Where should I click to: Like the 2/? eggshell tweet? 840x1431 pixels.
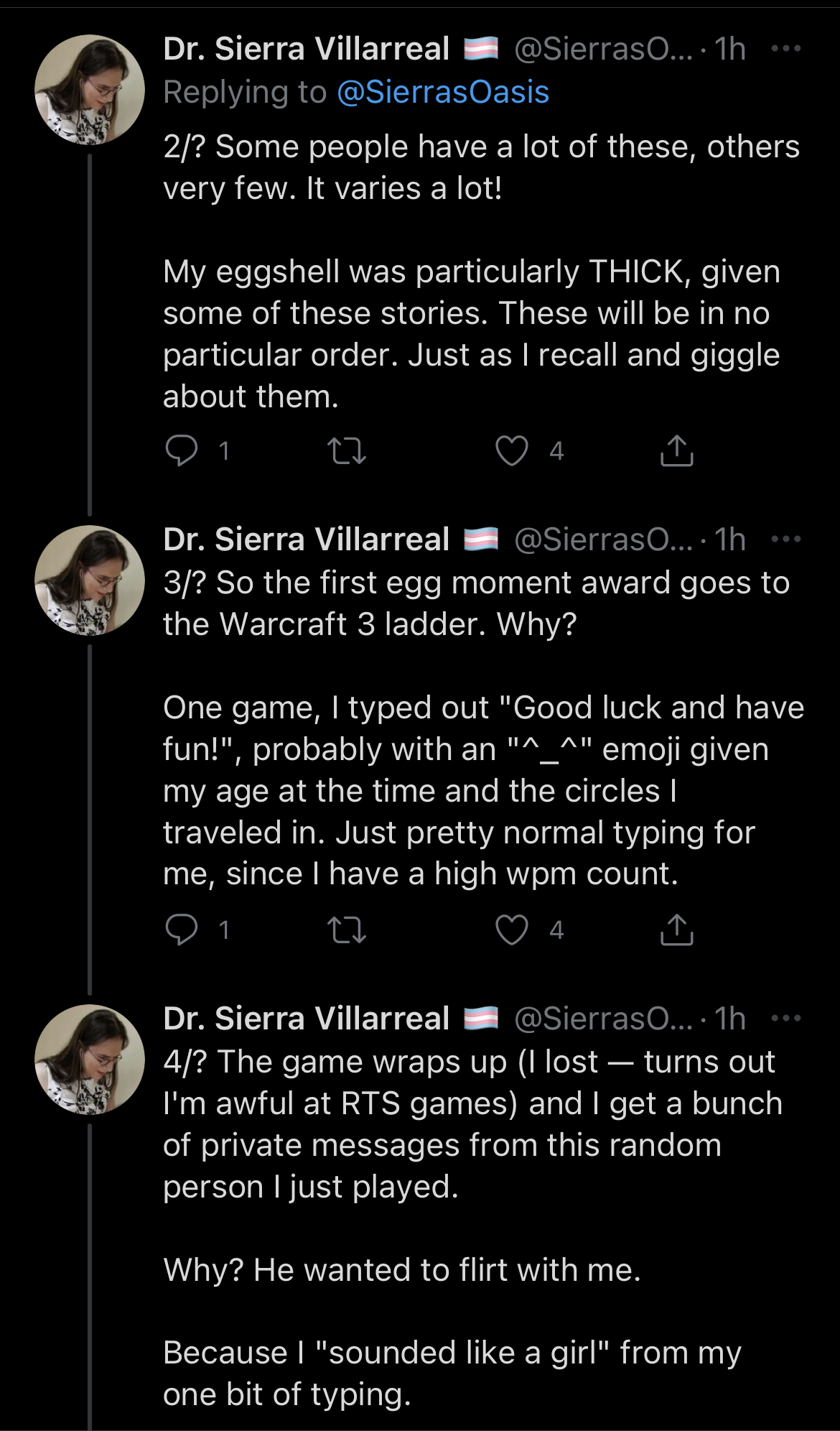click(x=512, y=451)
